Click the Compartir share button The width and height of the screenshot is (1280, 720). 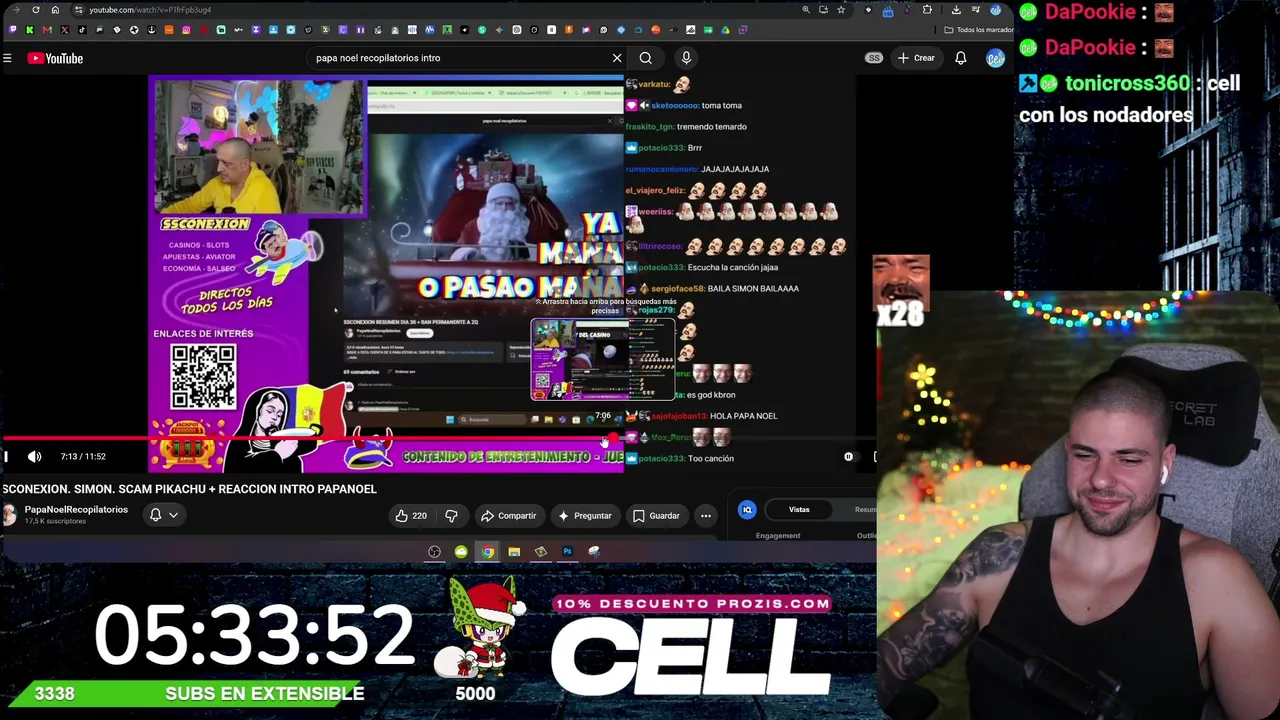[509, 516]
